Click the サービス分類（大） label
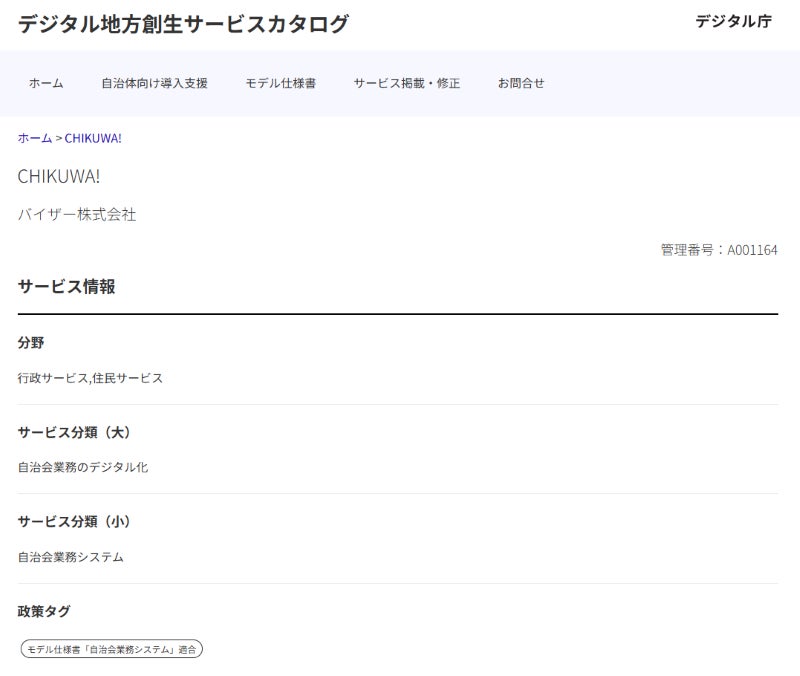The width and height of the screenshot is (800, 676). coord(75,432)
